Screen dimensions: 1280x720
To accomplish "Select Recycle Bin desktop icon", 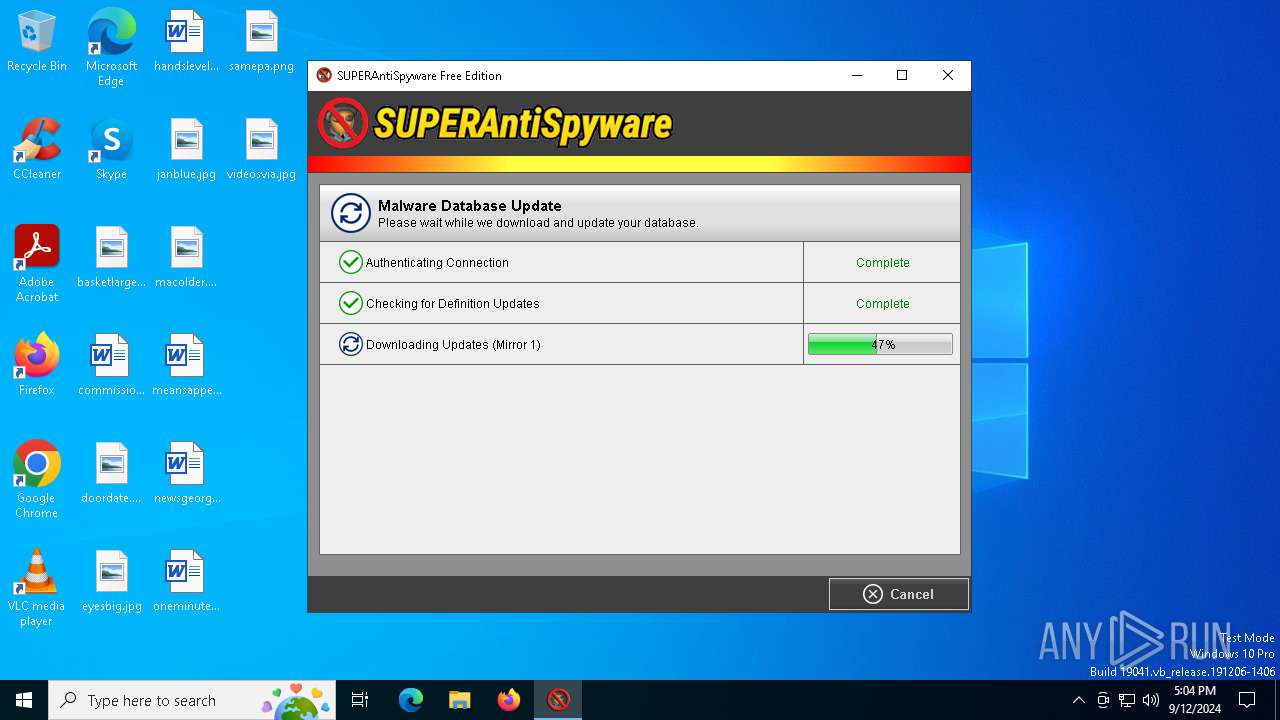I will click(37, 42).
